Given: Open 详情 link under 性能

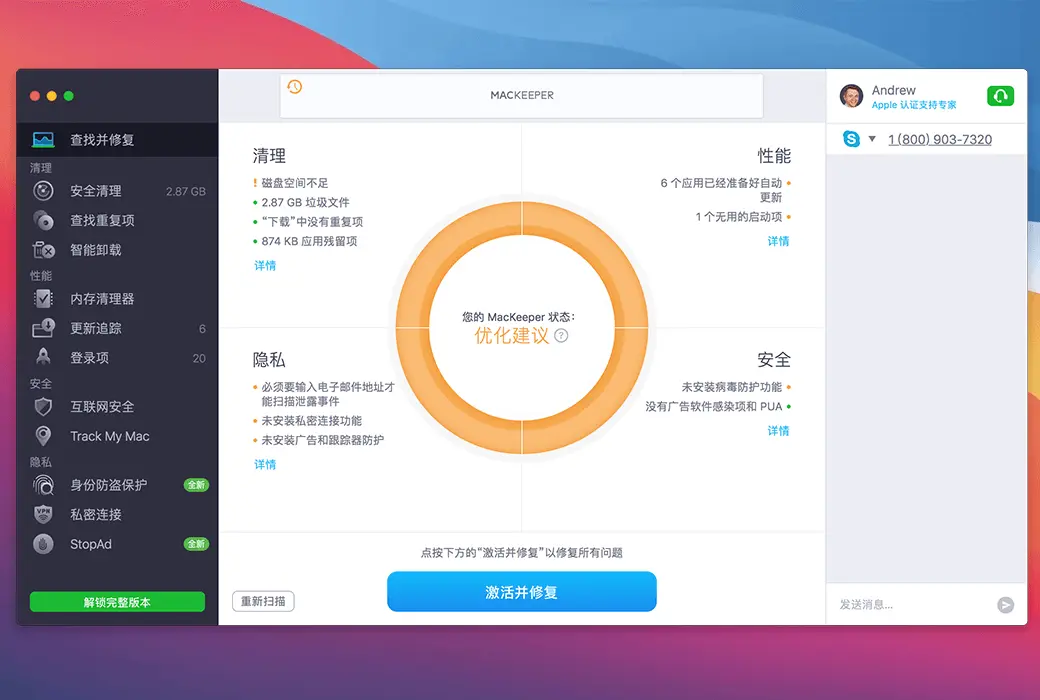Looking at the screenshot, I should [779, 241].
